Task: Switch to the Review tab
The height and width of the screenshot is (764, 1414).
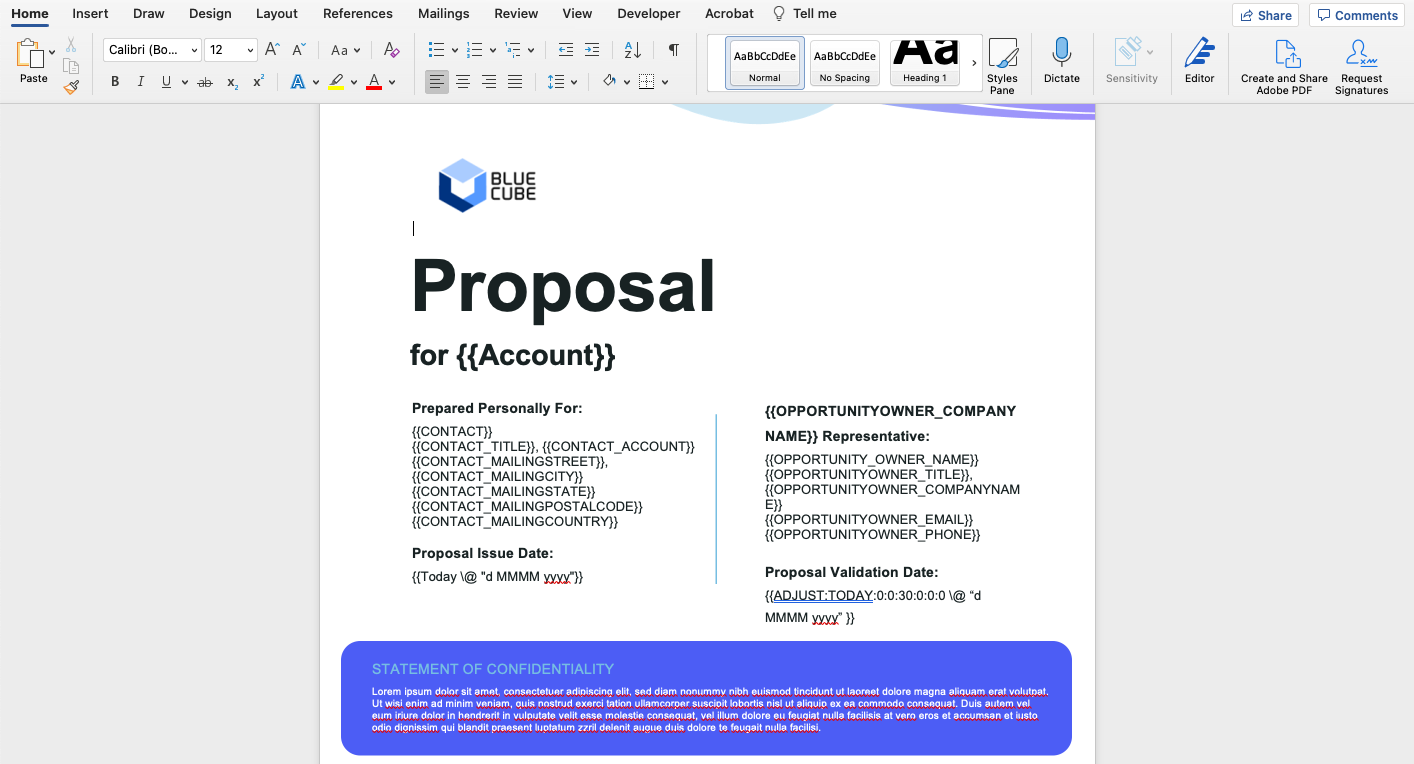Action: 516,13
